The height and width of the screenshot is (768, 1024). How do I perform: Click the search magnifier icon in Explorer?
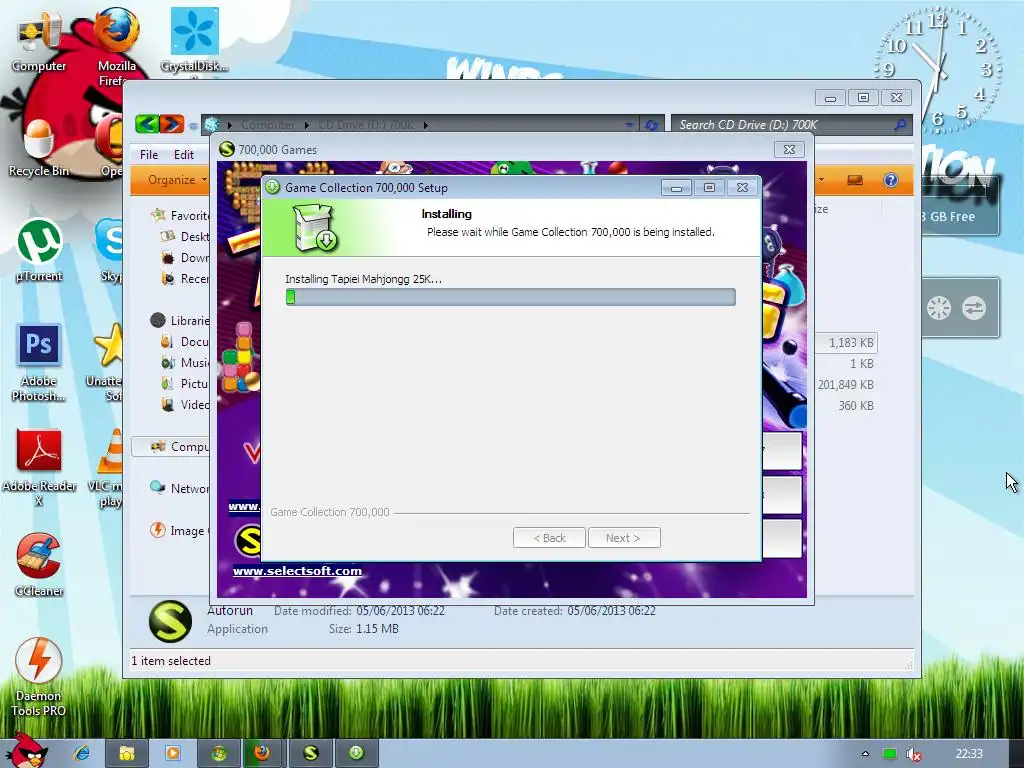[900, 124]
